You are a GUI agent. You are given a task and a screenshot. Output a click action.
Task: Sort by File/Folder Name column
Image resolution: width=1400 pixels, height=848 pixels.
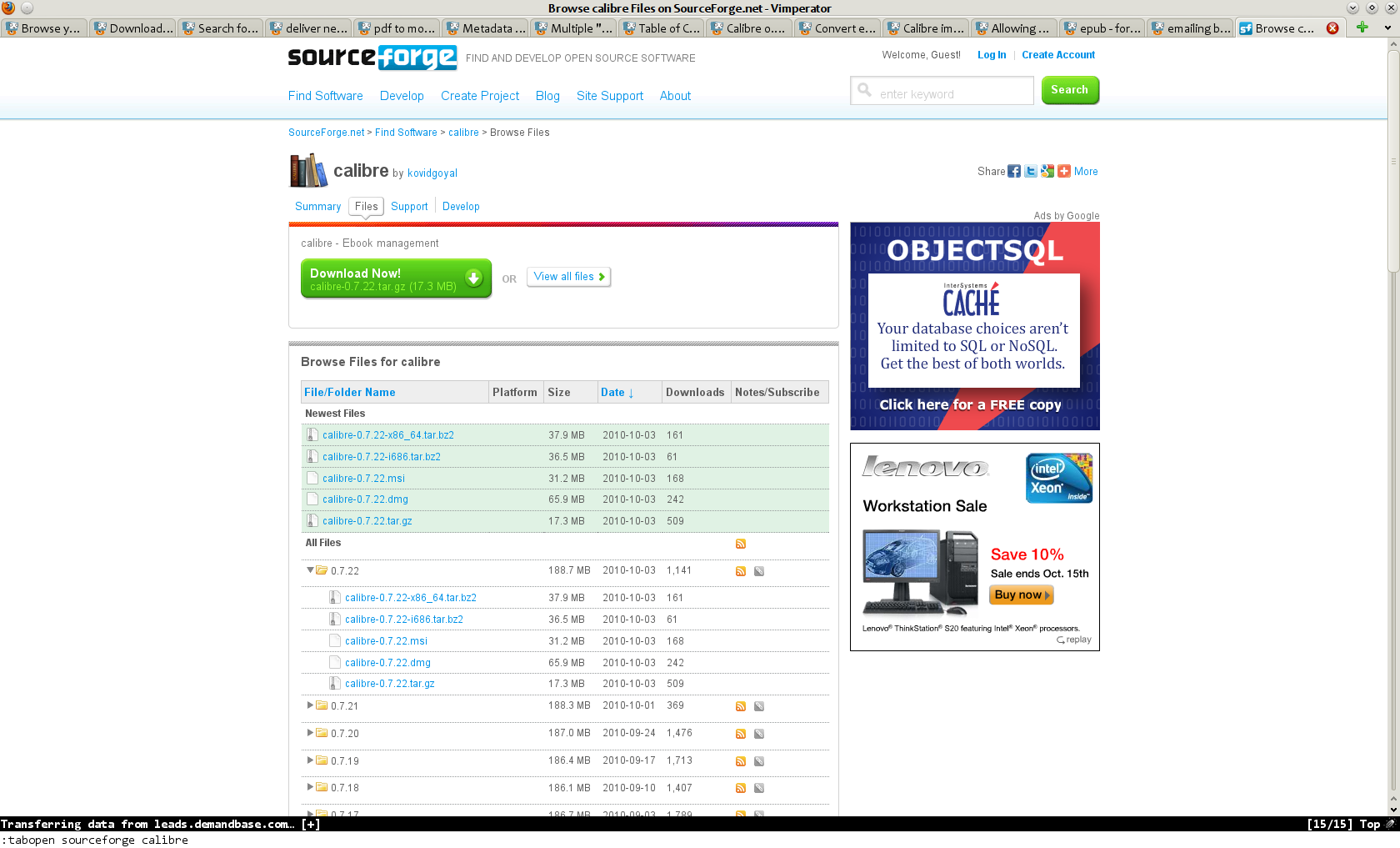click(x=350, y=393)
